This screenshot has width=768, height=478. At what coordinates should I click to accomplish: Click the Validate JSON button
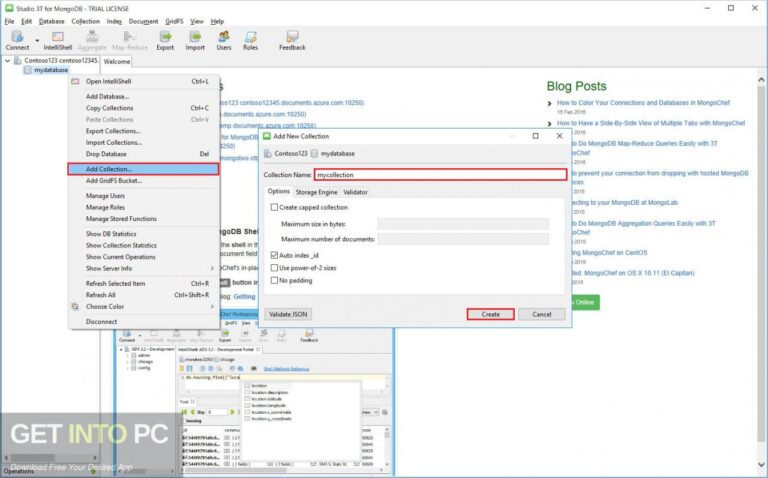click(x=288, y=314)
